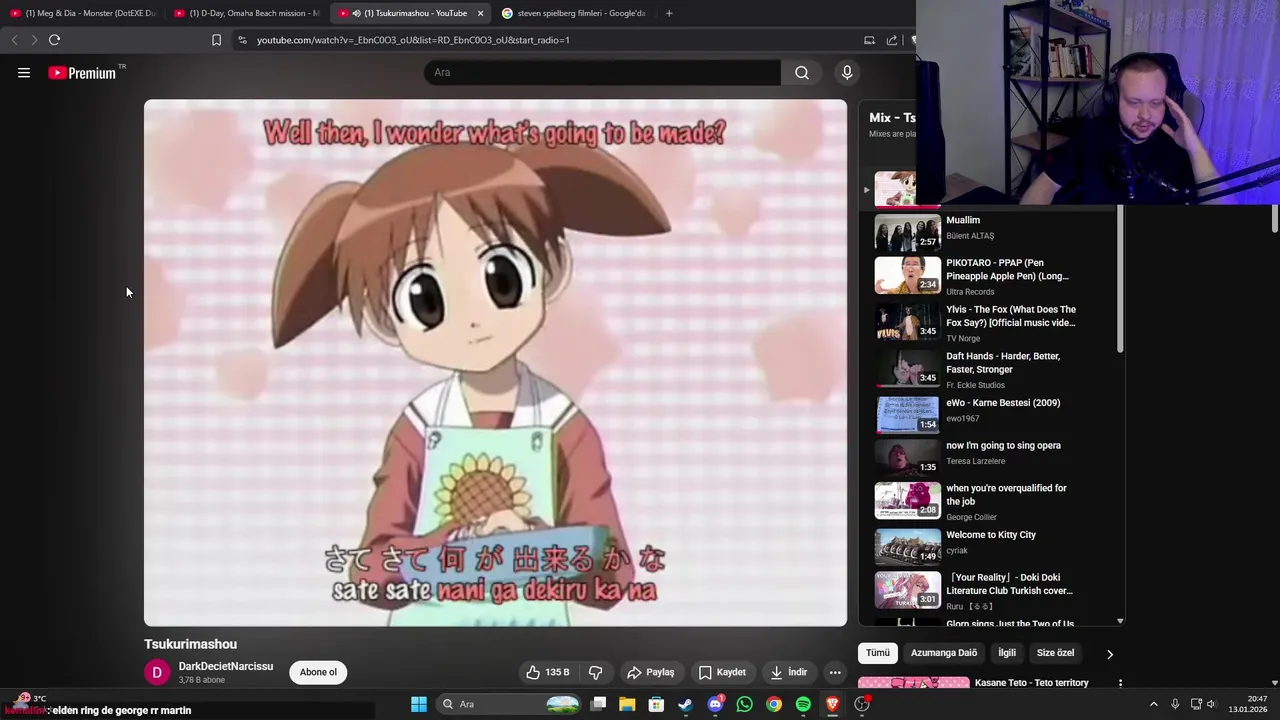This screenshot has width=1280, height=720.
Task: Play Daft Hands Harder Better Faster Stronger
Action: 985,369
